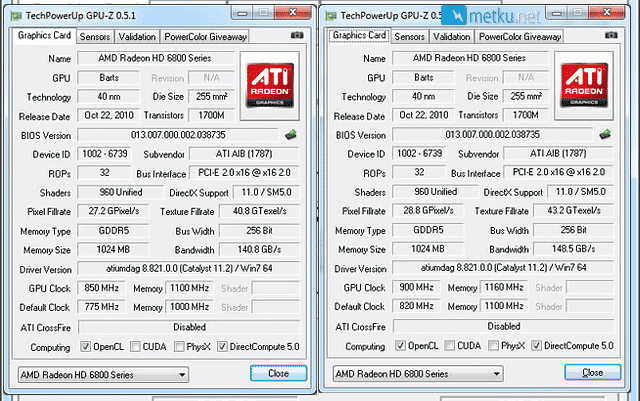Click Bus Width 256 Bit in left window

(259, 231)
